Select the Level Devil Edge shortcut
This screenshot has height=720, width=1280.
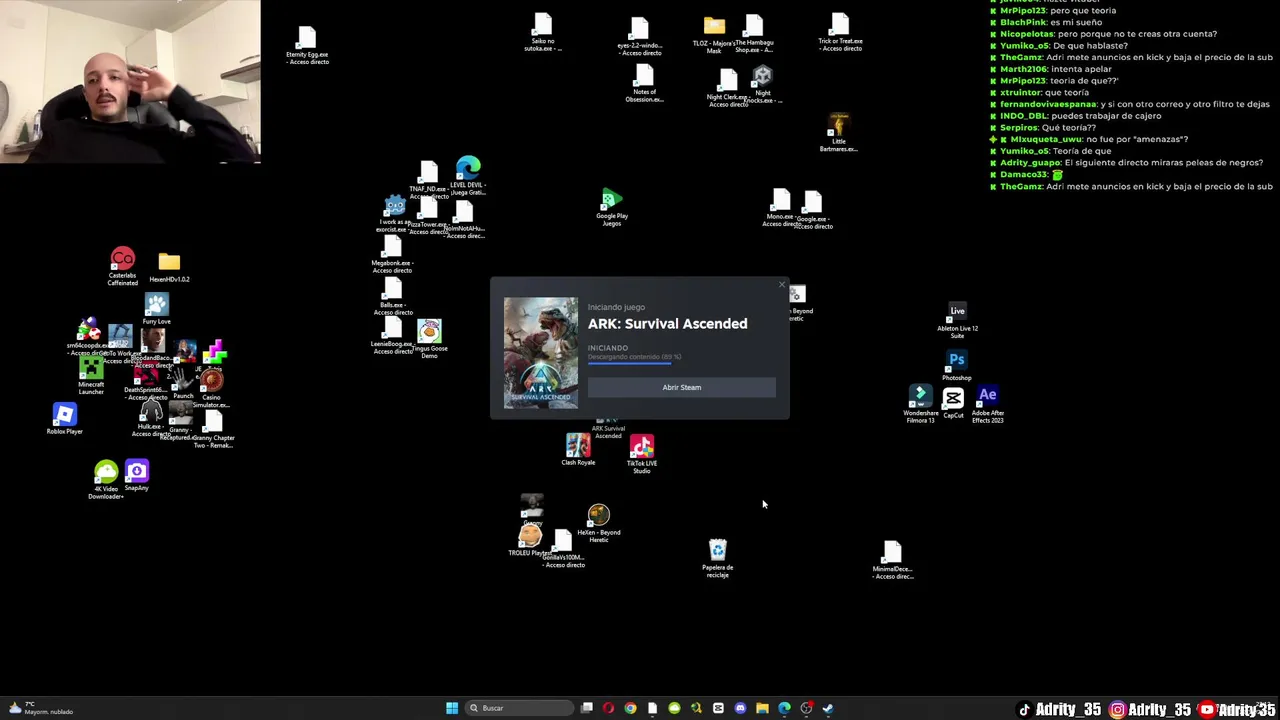pos(468,175)
